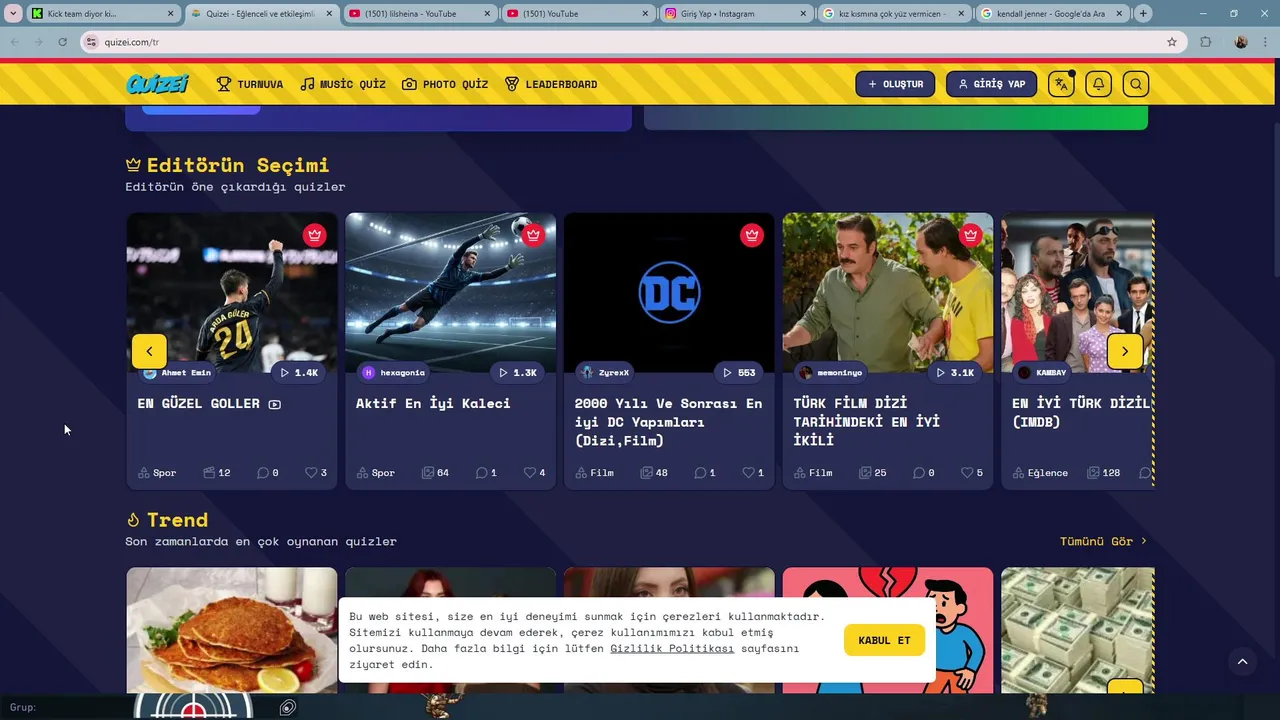Open lahmacun Trend quiz thumbnail

[232, 630]
